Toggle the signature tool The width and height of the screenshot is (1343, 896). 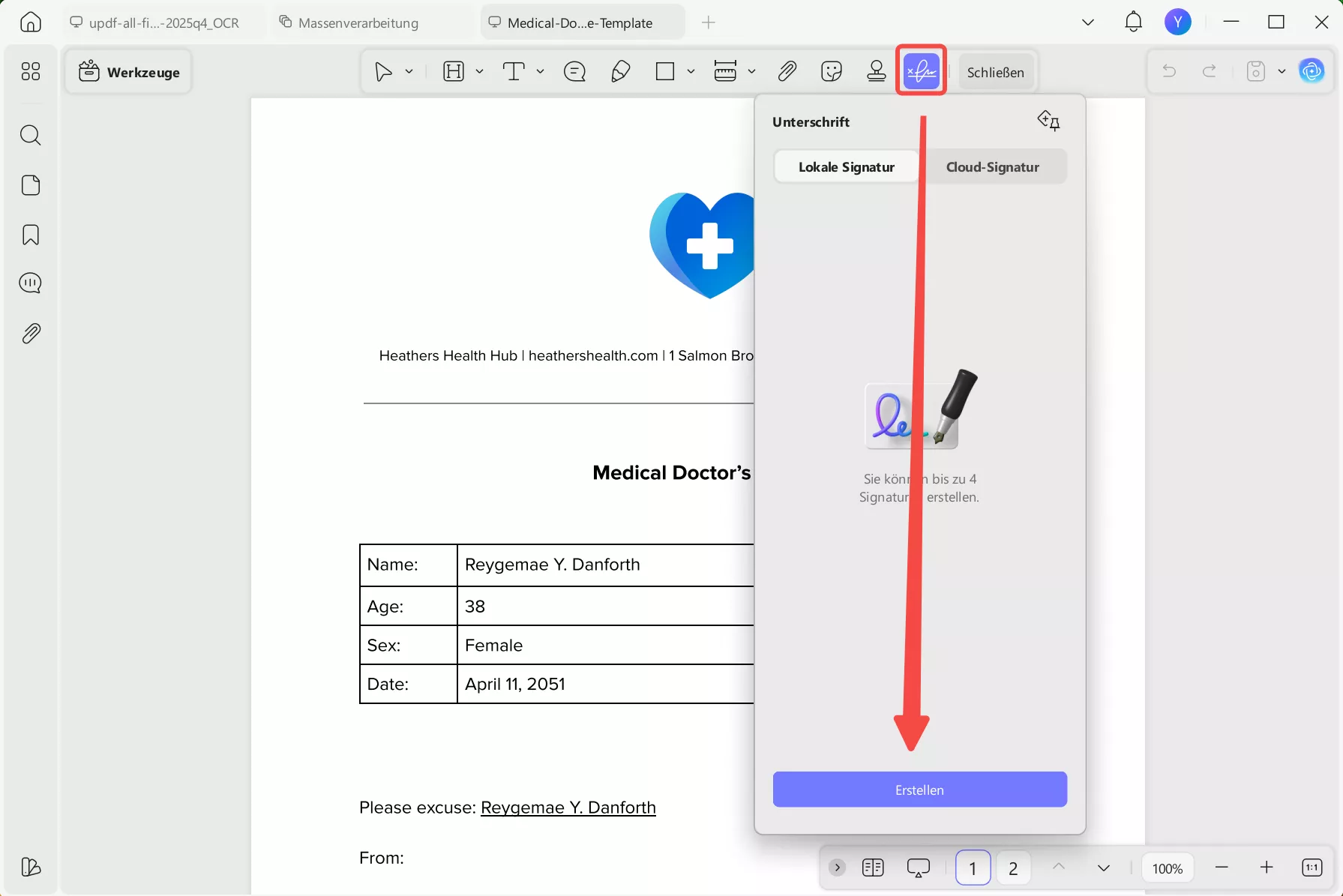click(x=922, y=72)
